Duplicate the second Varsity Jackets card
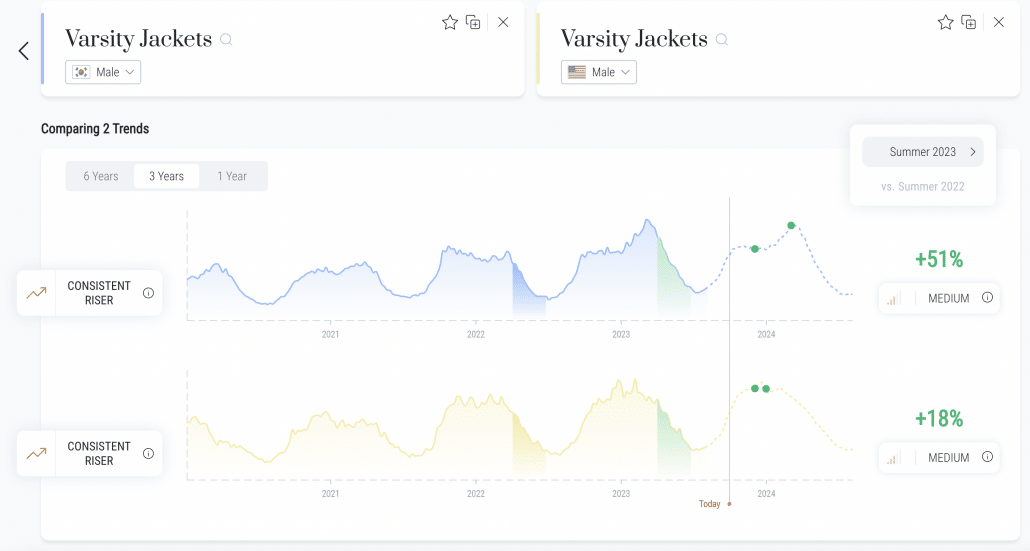The height and width of the screenshot is (551, 1030). point(968,22)
